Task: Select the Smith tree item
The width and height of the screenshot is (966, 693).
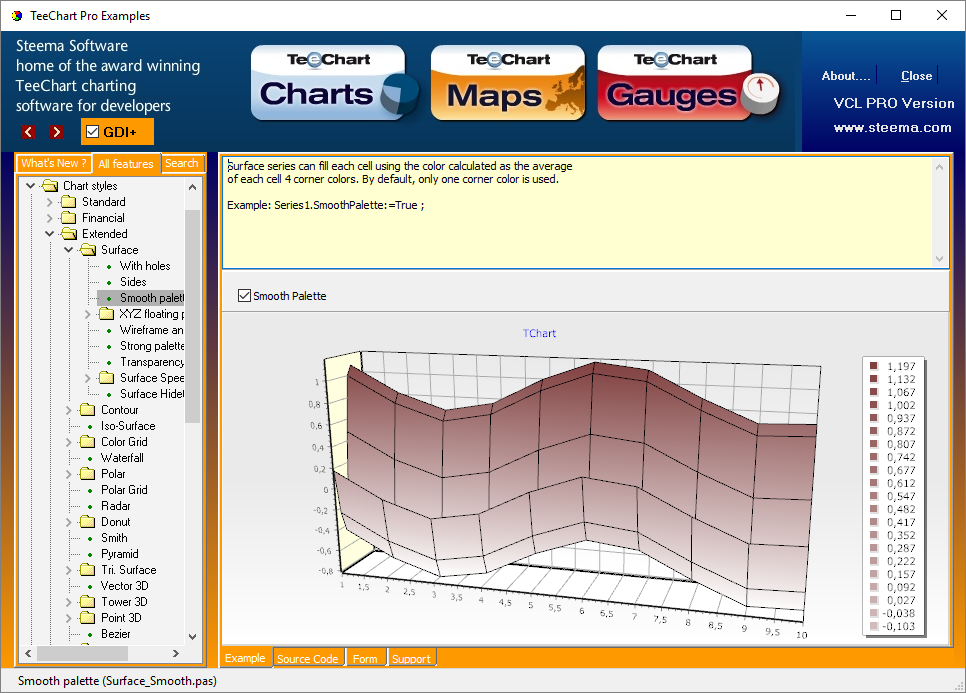Action: tap(114, 538)
